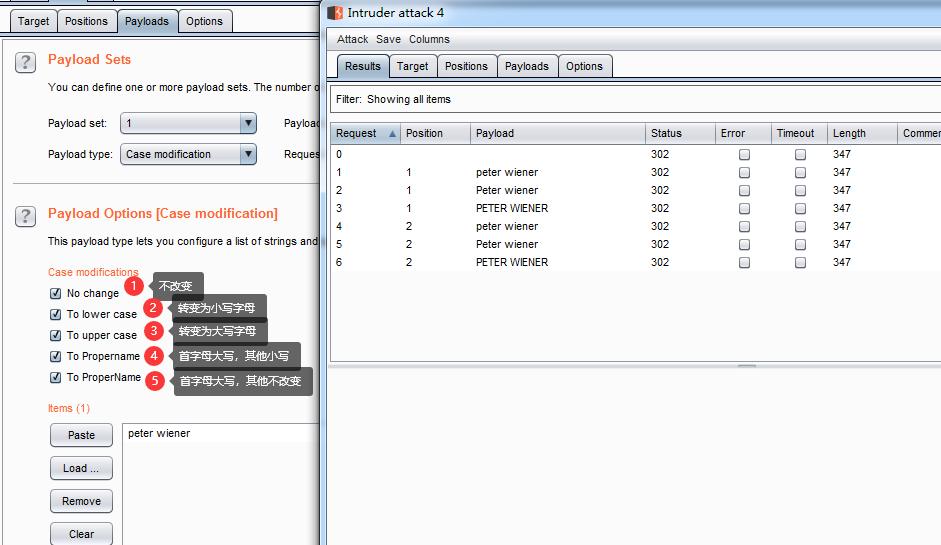This screenshot has height=545, width=941.
Task: Select Positions tab in Intruder attack window
Action: pyautogui.click(x=466, y=67)
